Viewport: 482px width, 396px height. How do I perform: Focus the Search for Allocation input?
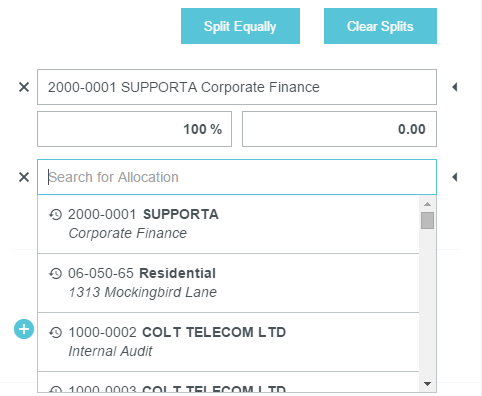[237, 177]
